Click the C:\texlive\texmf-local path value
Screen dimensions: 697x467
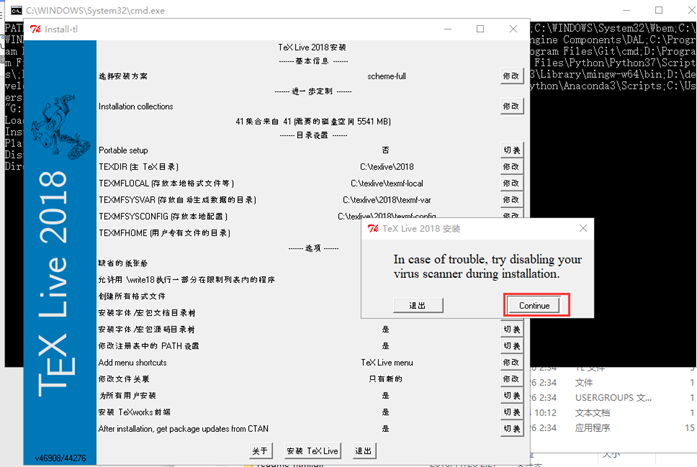[387, 183]
